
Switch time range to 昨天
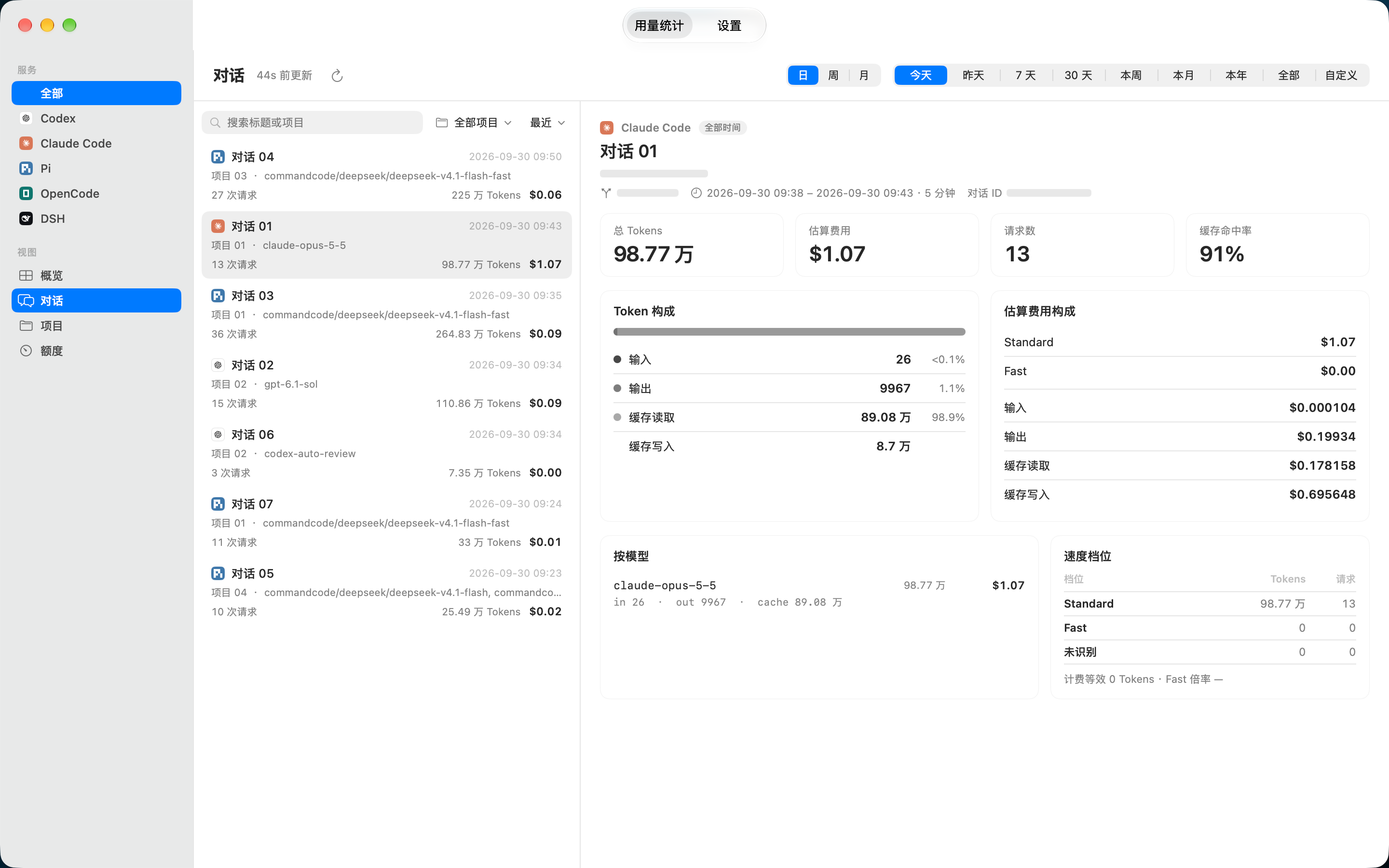973,75
